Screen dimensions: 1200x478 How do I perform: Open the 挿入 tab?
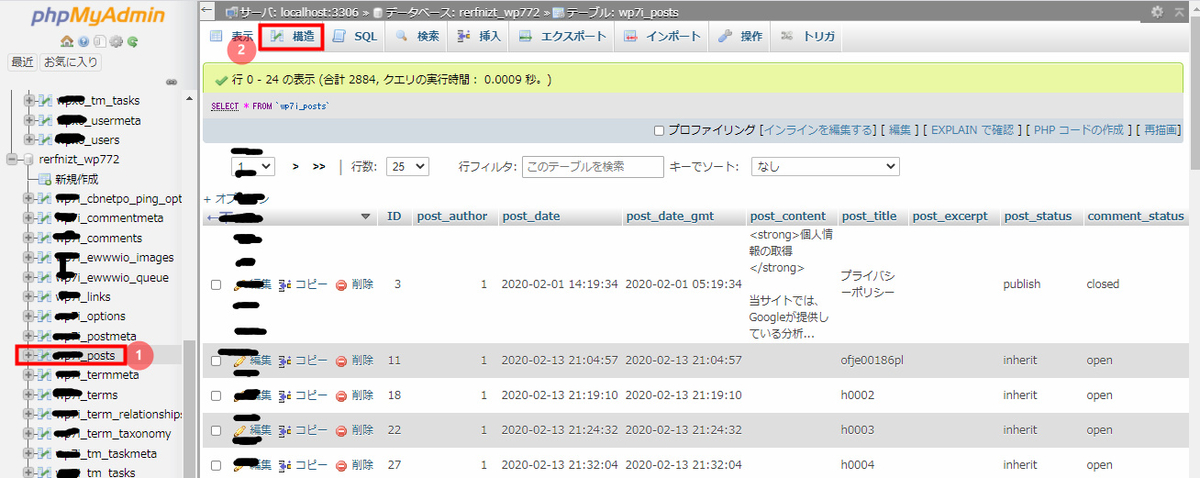[x=479, y=36]
